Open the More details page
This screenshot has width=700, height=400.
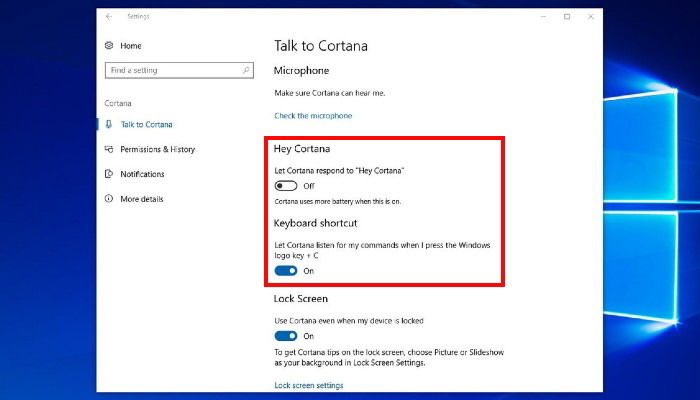(x=142, y=199)
